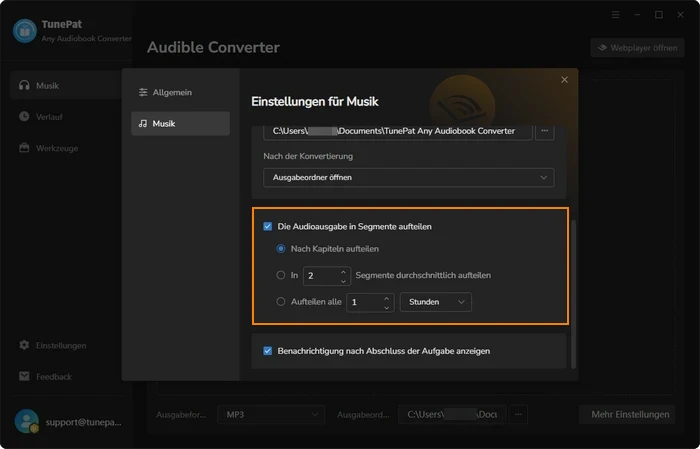The width and height of the screenshot is (700, 449).
Task: Click 'Audible Converter' title text
Action: [x=213, y=47]
